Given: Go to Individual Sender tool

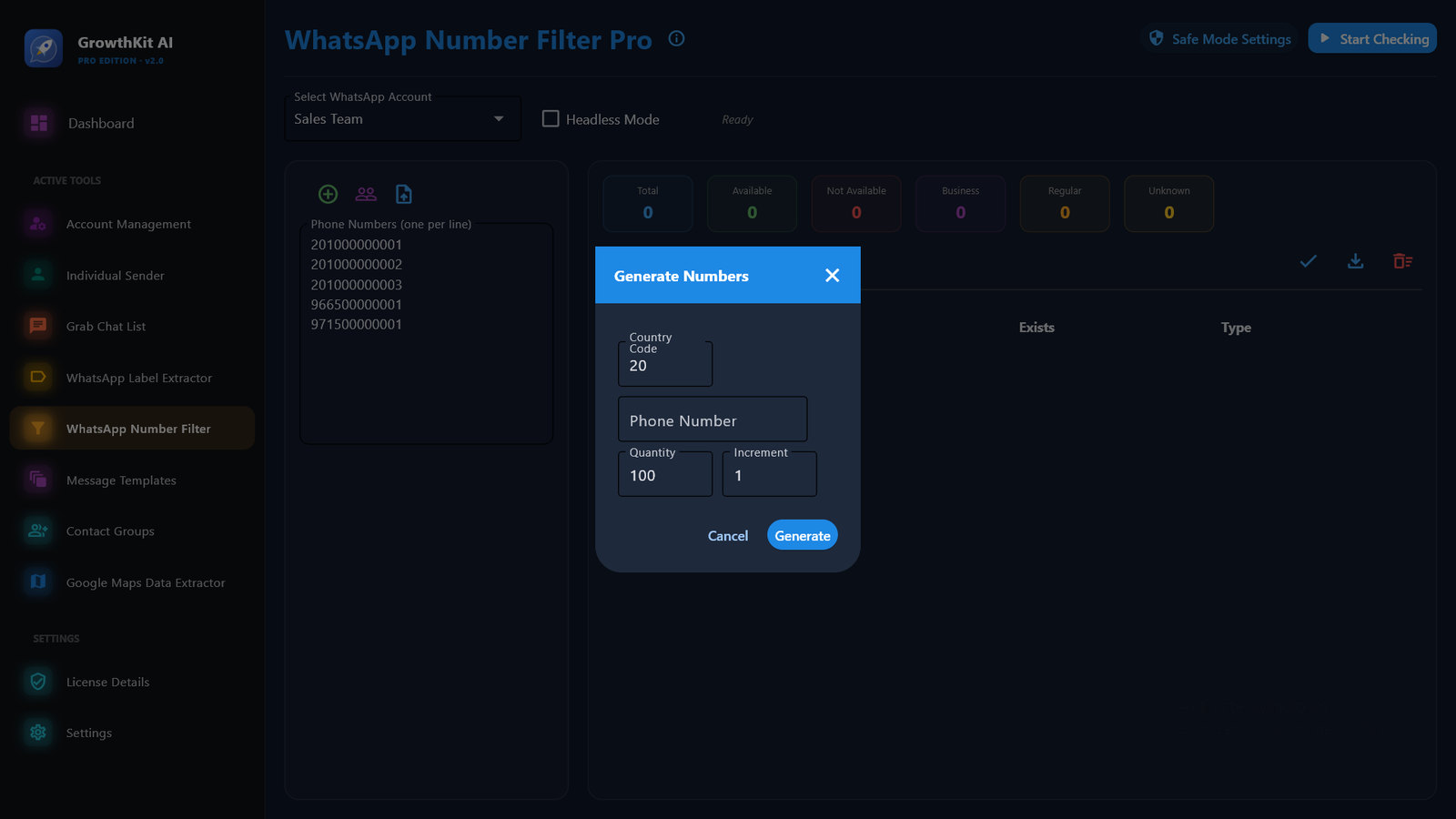Looking at the screenshot, I should click(x=133, y=275).
